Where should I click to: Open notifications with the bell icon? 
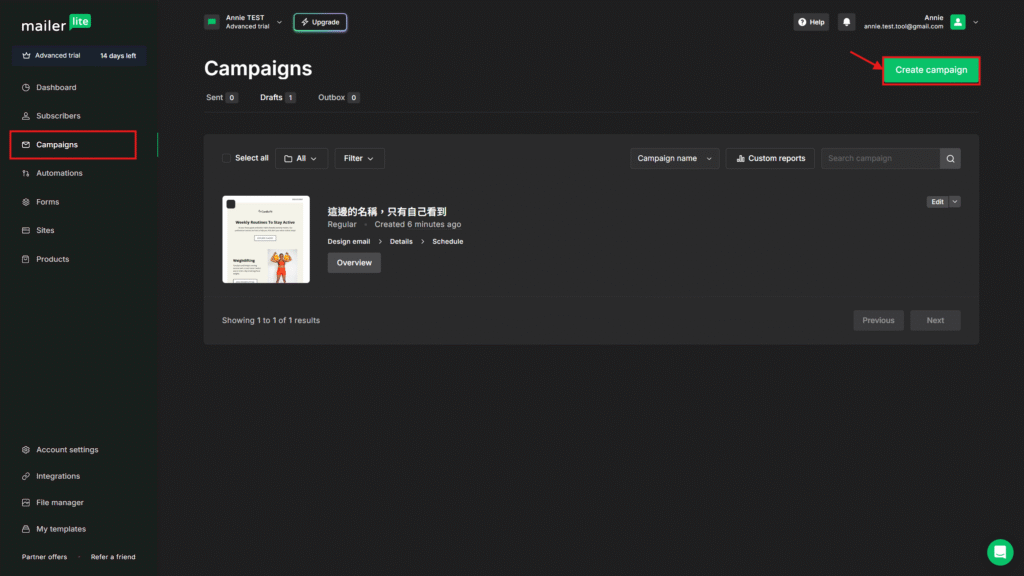click(x=845, y=21)
